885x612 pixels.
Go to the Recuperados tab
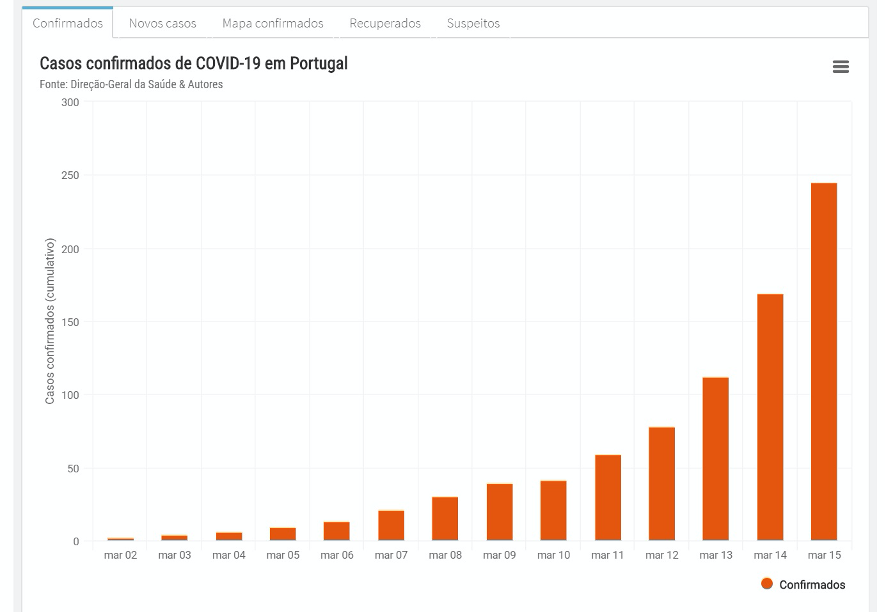tap(385, 23)
